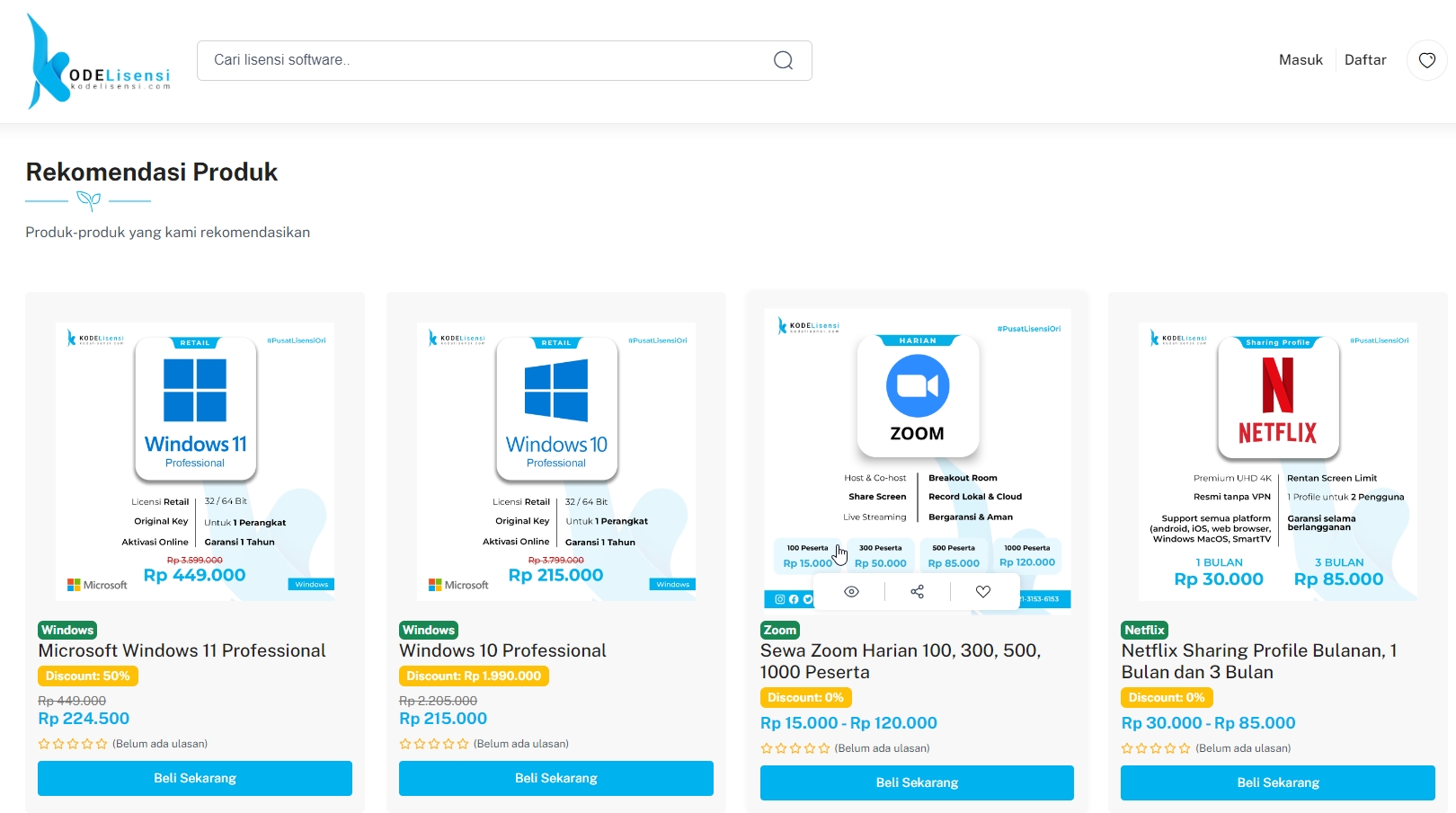Image resolution: width=1456 pixels, height=813 pixels.
Task: Click the Netflix category tag
Action: pos(1144,631)
